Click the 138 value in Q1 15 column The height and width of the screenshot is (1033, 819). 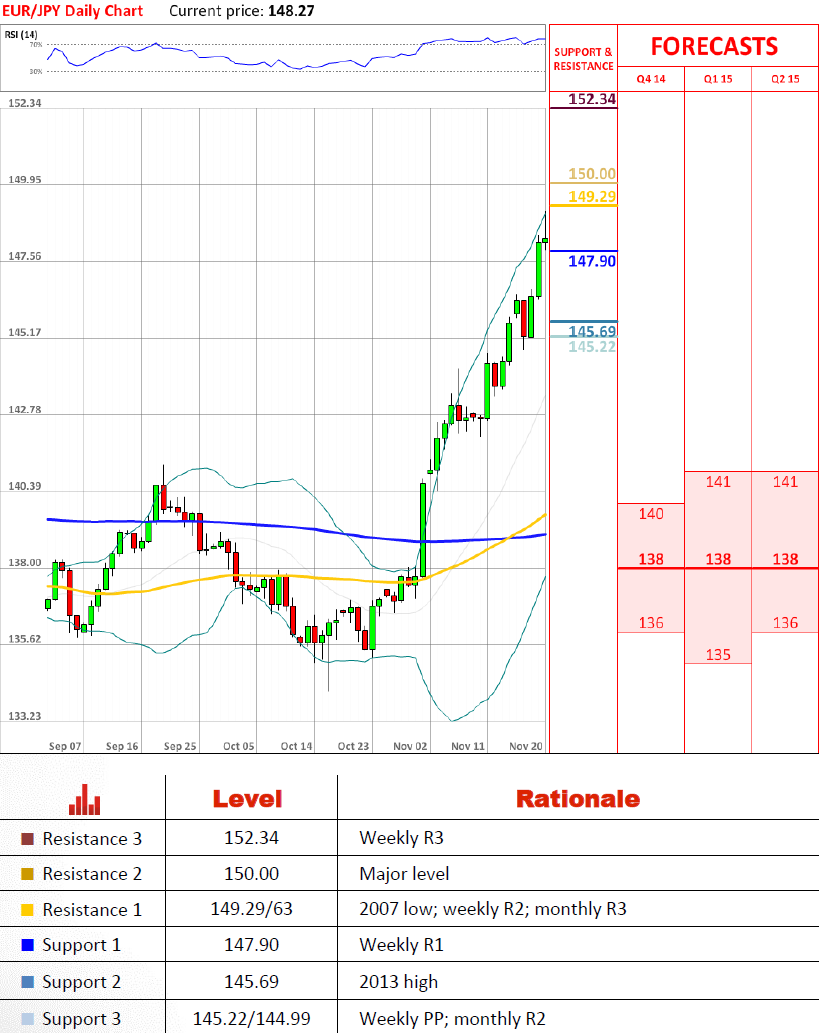point(718,559)
